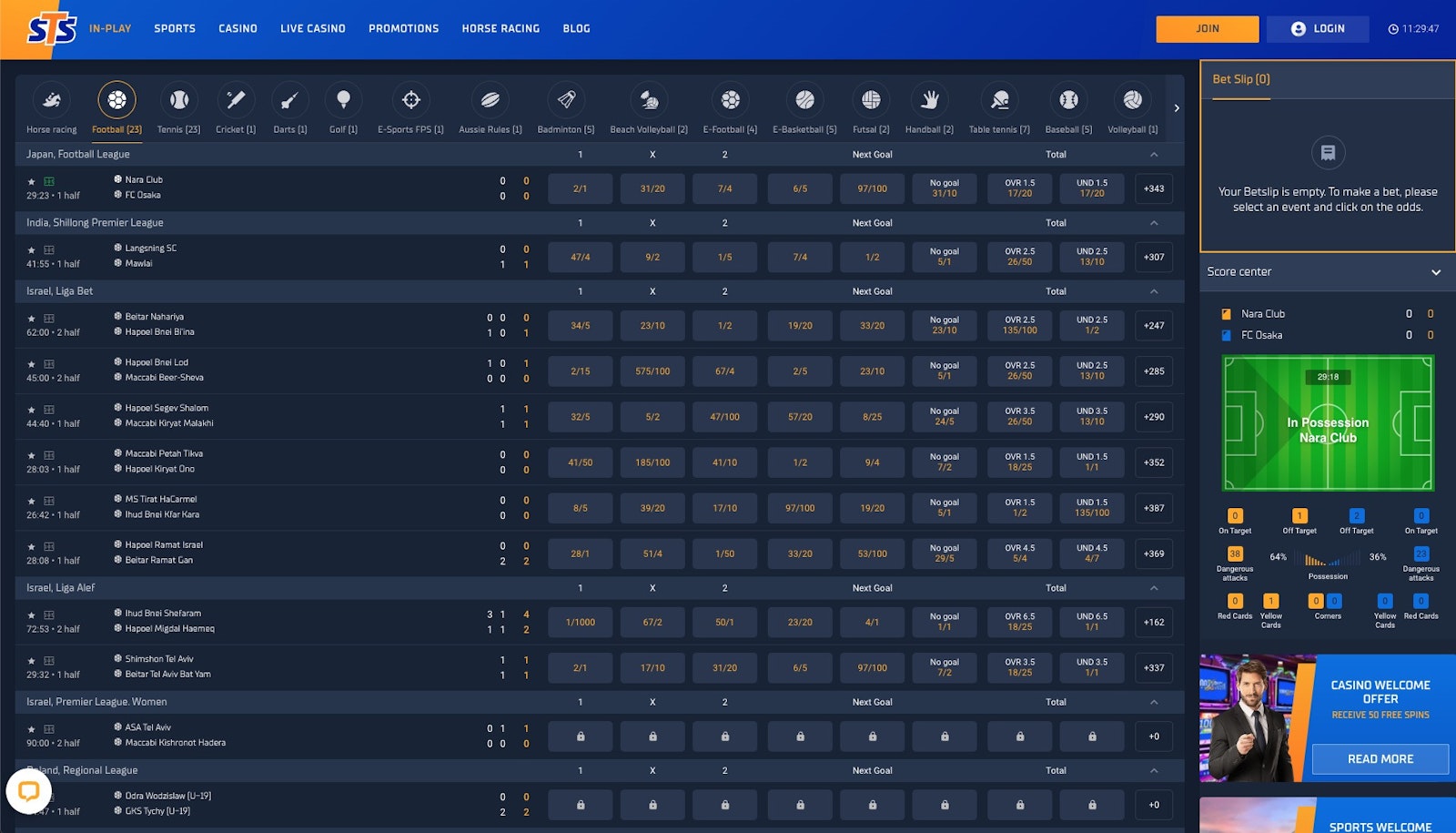This screenshot has height=833, width=1456.
Task: Collapse the Israel, Liga Alef section
Action: pyautogui.click(x=1154, y=588)
